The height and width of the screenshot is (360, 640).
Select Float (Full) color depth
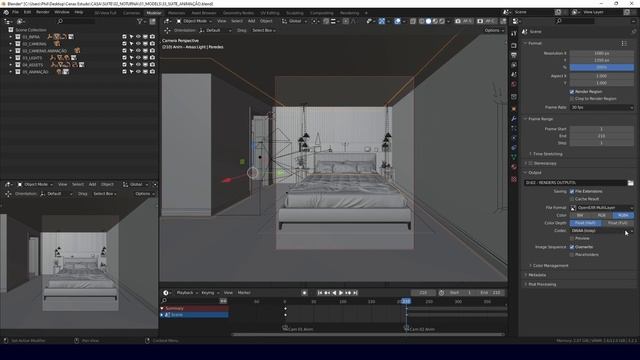[x=618, y=223]
